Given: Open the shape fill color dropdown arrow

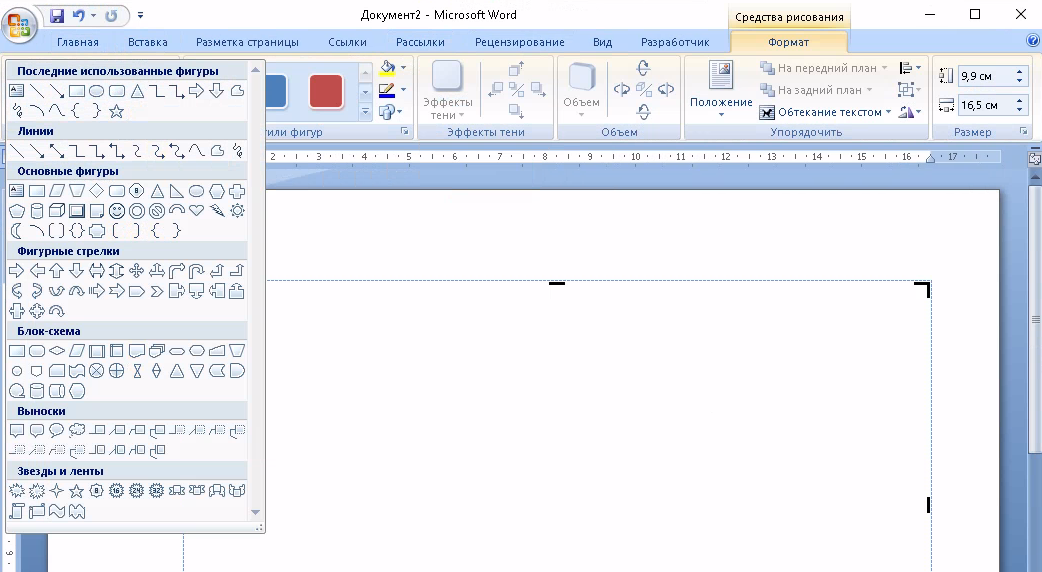Looking at the screenshot, I should coord(403,68).
